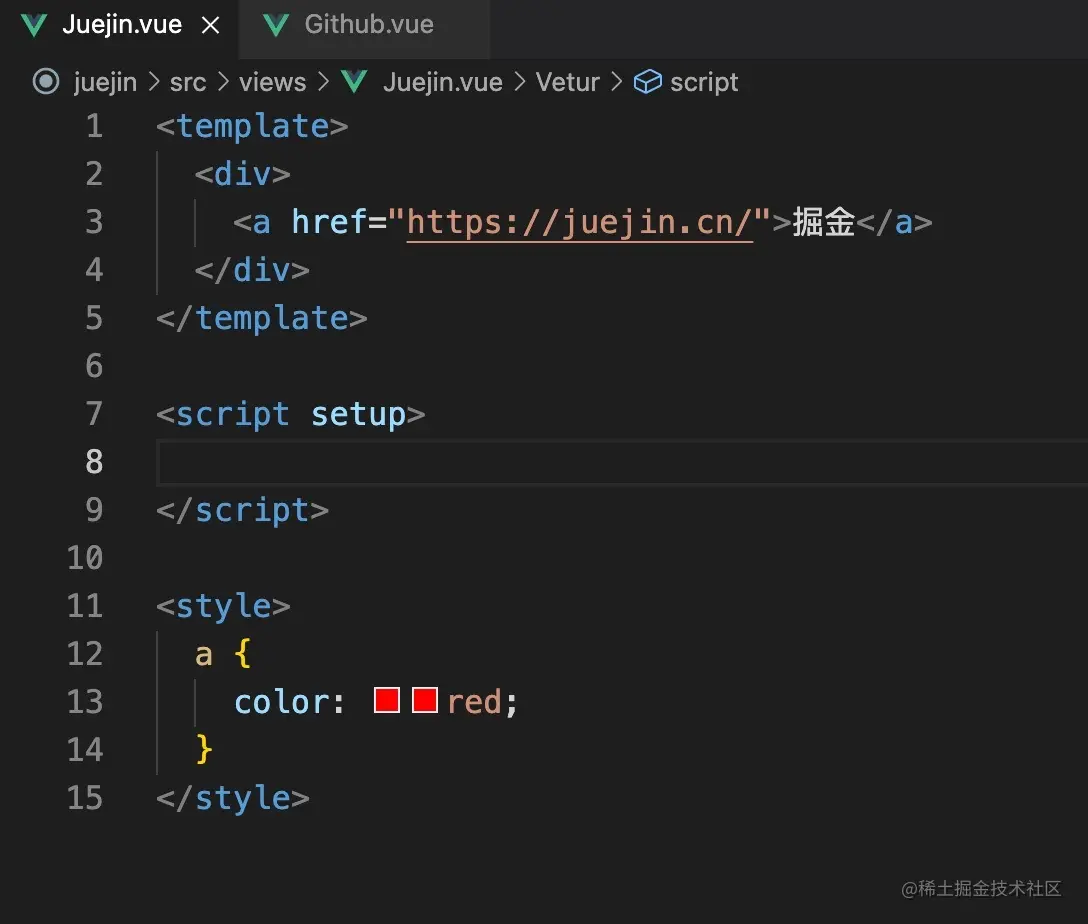The height and width of the screenshot is (924, 1088).
Task: Place the cursor on empty line 8
Action: tap(622, 462)
